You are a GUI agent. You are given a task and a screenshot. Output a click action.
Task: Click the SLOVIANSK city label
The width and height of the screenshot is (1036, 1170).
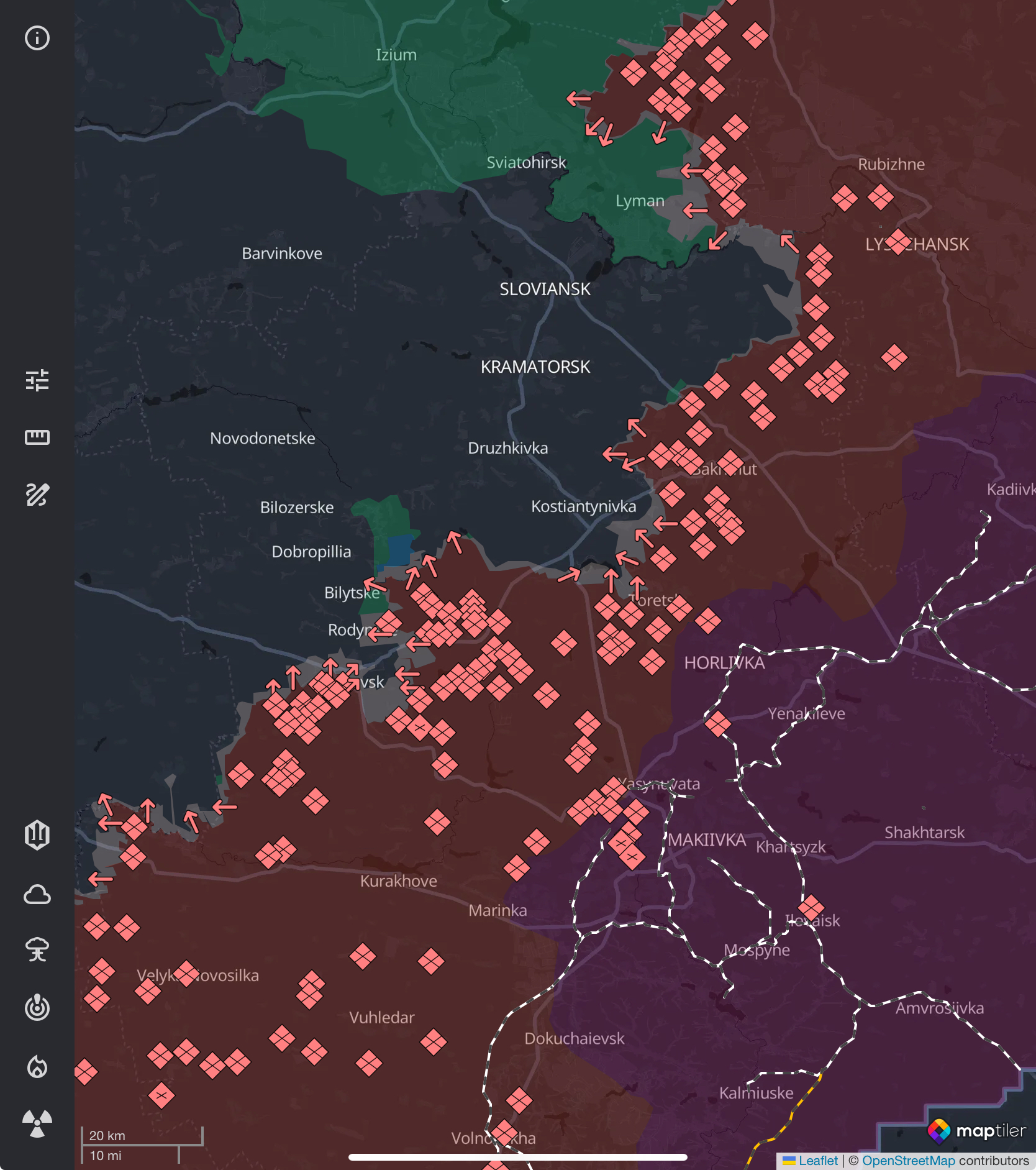(x=545, y=289)
